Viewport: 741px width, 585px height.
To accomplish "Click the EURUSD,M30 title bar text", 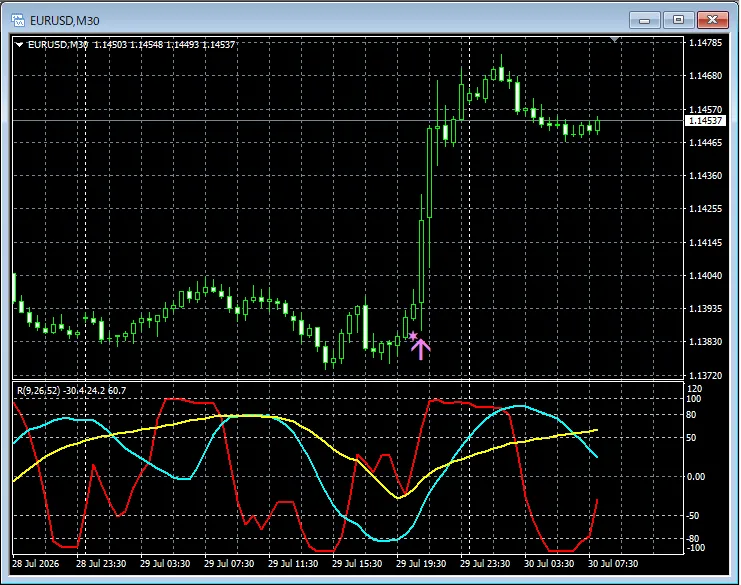I will (65, 21).
